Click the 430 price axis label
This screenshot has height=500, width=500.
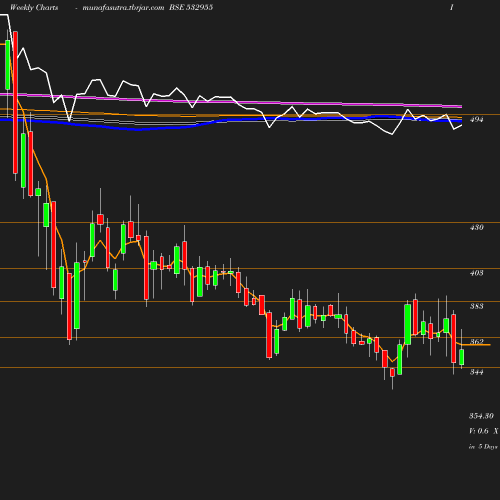pos(476,227)
